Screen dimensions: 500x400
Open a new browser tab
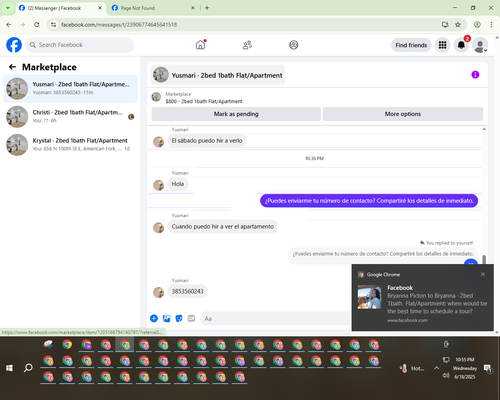207,8
